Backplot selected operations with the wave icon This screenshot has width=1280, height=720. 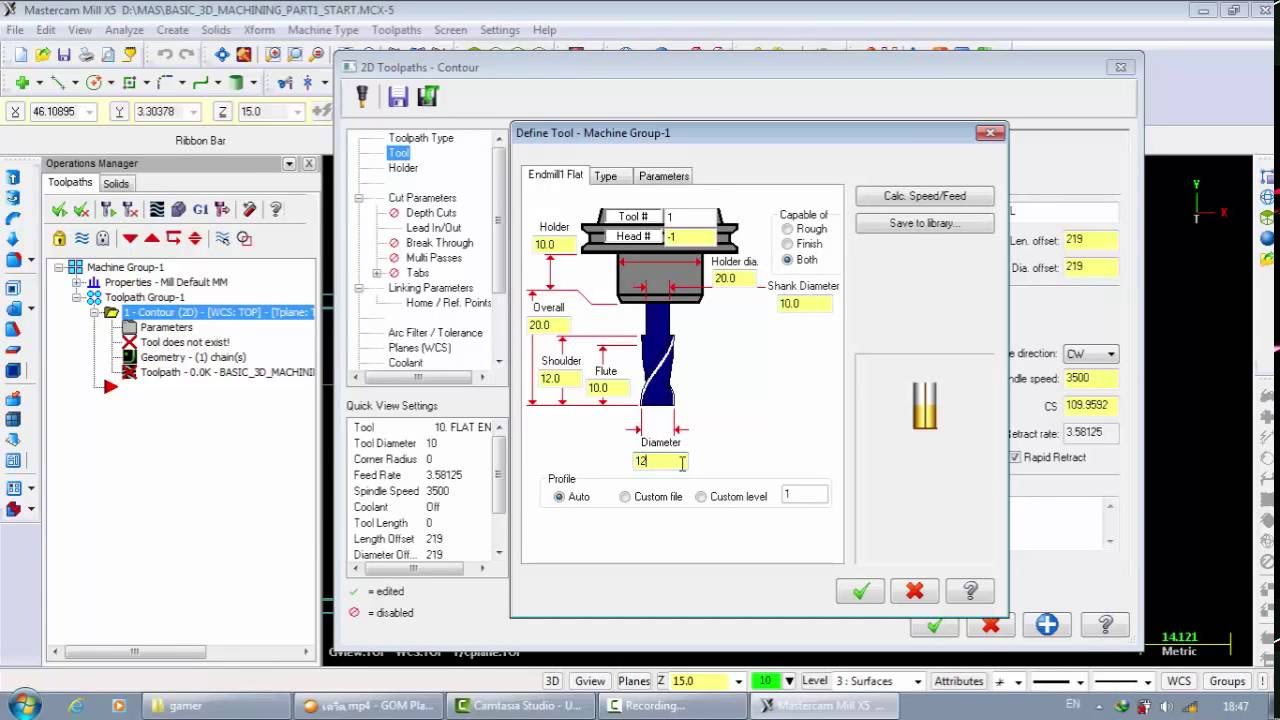pyautogui.click(x=157, y=209)
